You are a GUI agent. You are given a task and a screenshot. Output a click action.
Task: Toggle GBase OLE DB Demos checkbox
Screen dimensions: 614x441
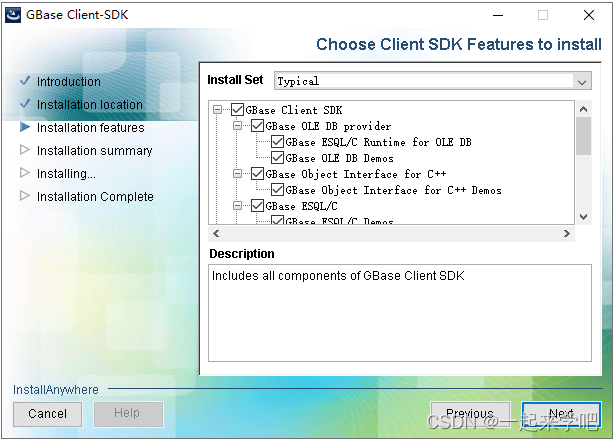(277, 158)
